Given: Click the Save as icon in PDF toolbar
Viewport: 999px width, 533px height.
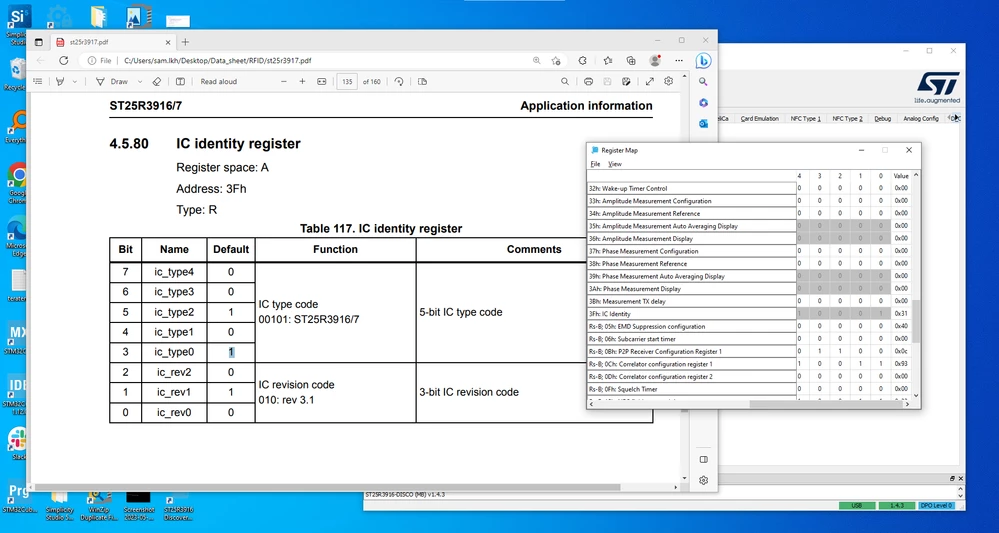Looking at the screenshot, I should pos(626,82).
